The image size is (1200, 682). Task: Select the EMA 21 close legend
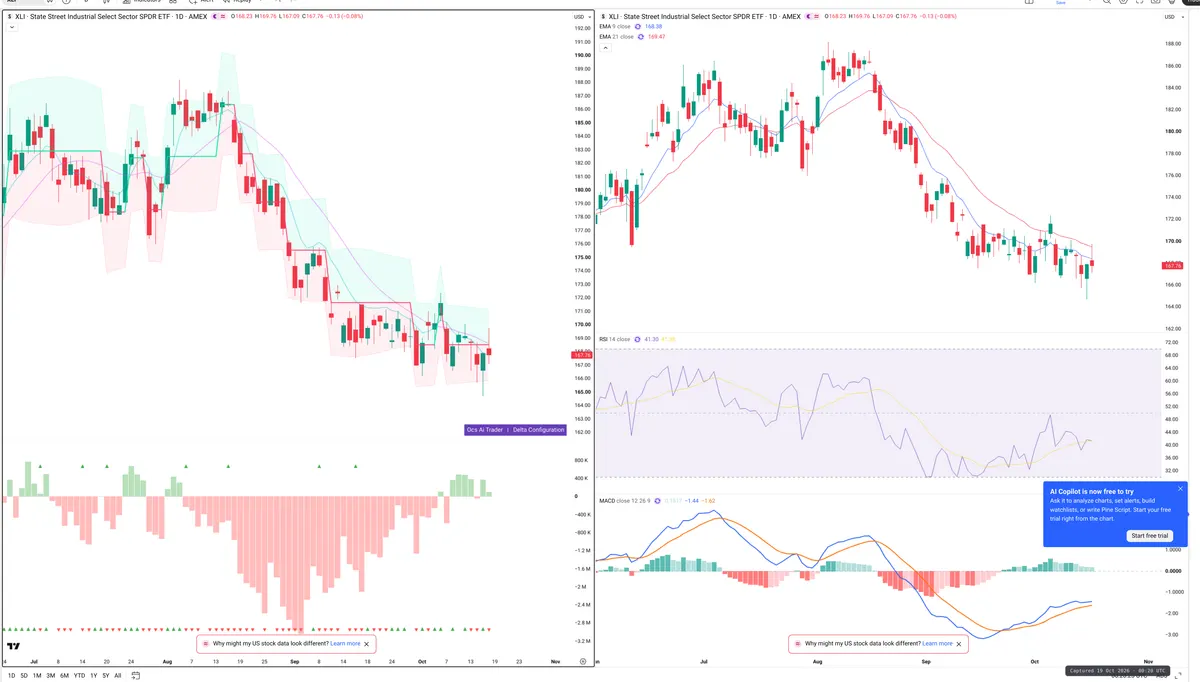coord(616,36)
